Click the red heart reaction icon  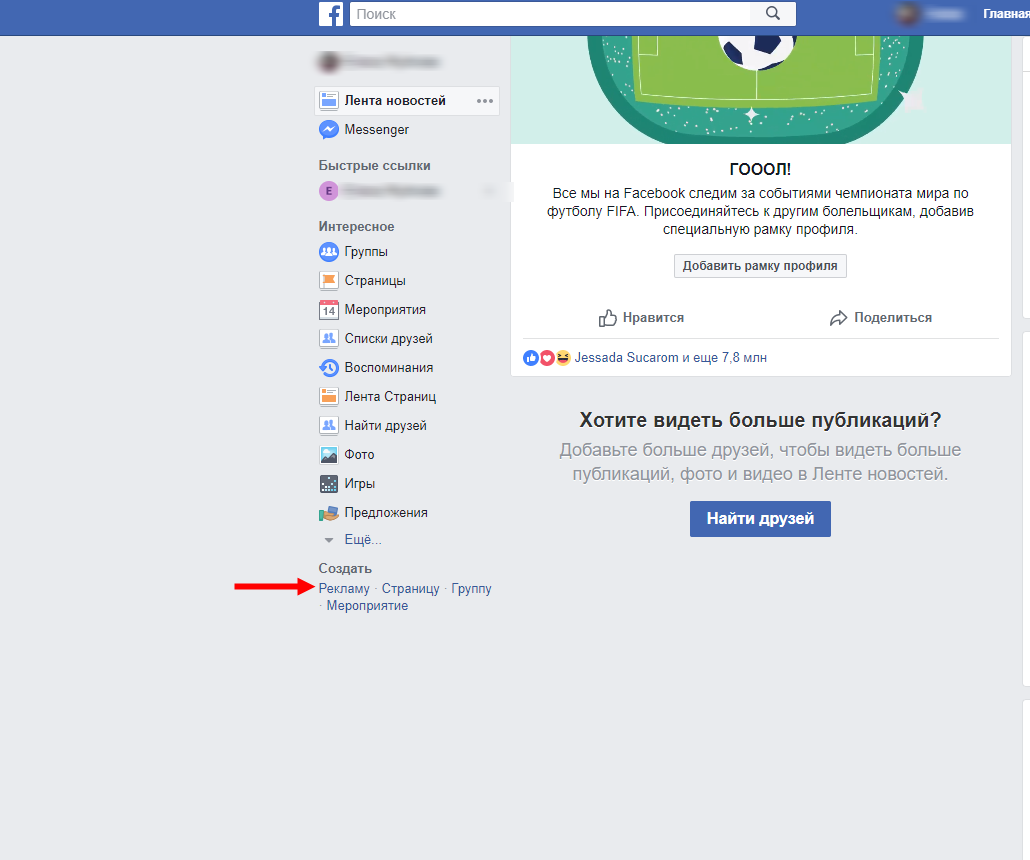point(547,357)
